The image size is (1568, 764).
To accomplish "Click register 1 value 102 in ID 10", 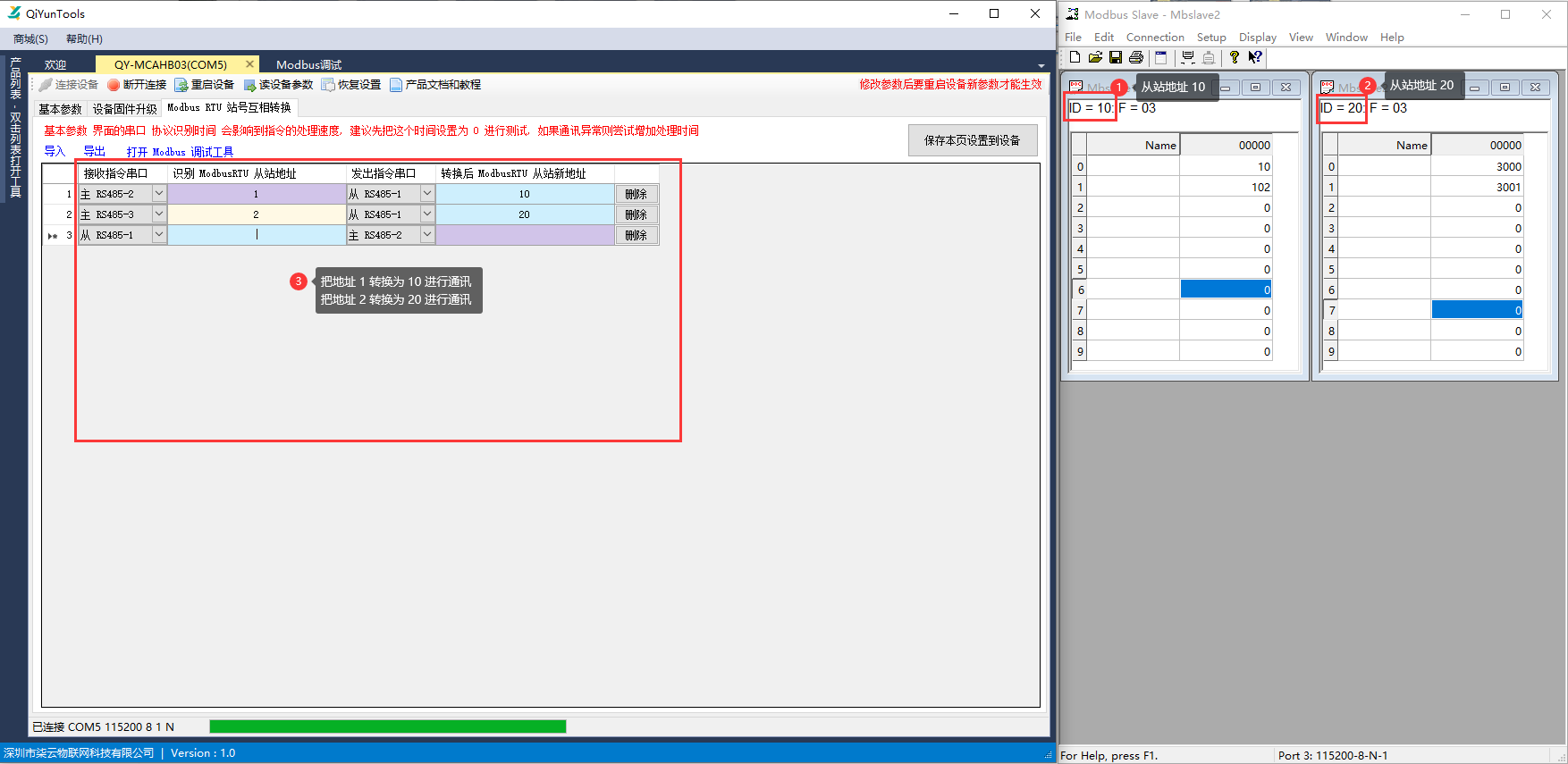I will pyautogui.click(x=1226, y=187).
